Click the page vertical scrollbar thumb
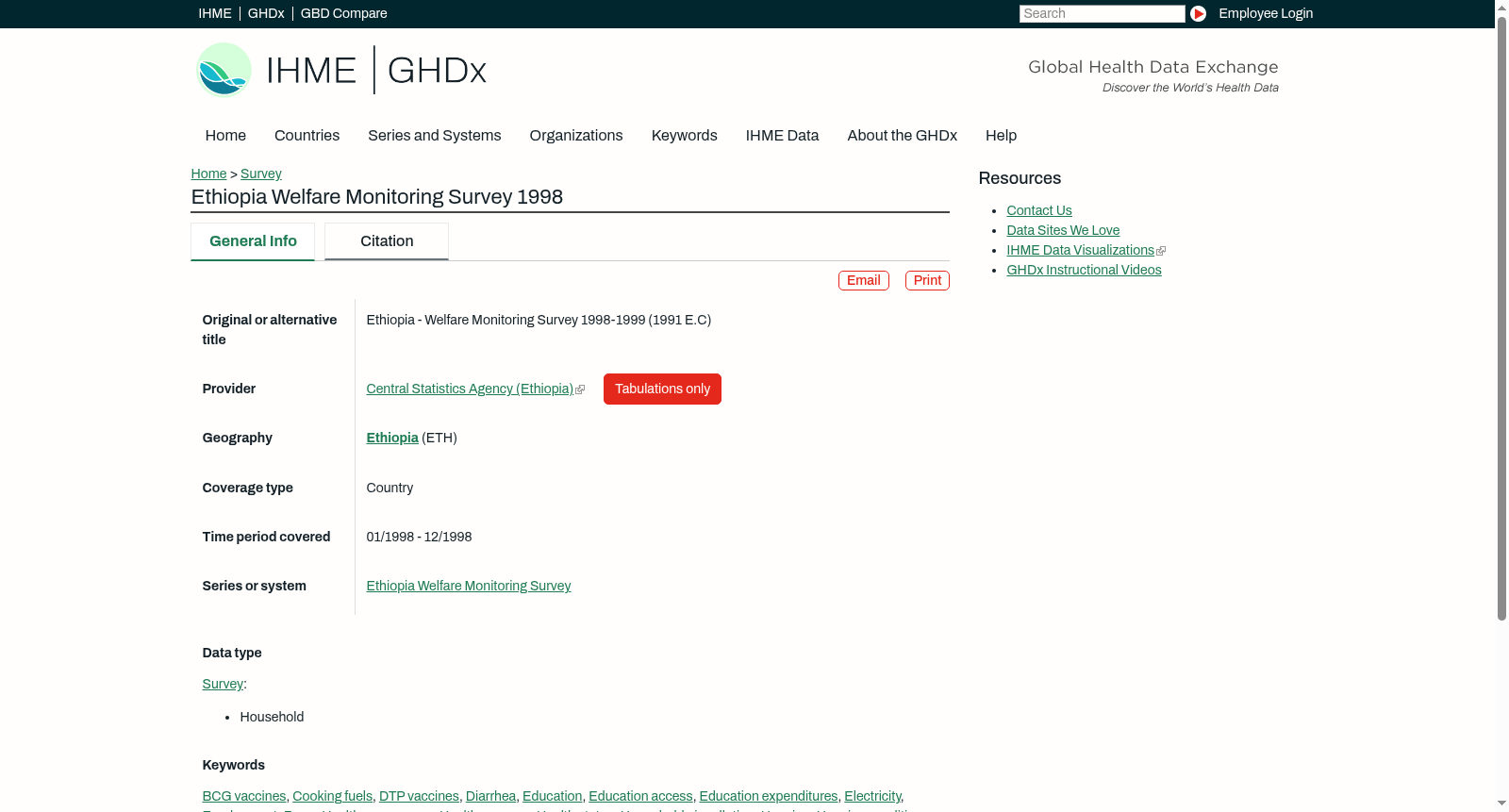 (x=1501, y=317)
